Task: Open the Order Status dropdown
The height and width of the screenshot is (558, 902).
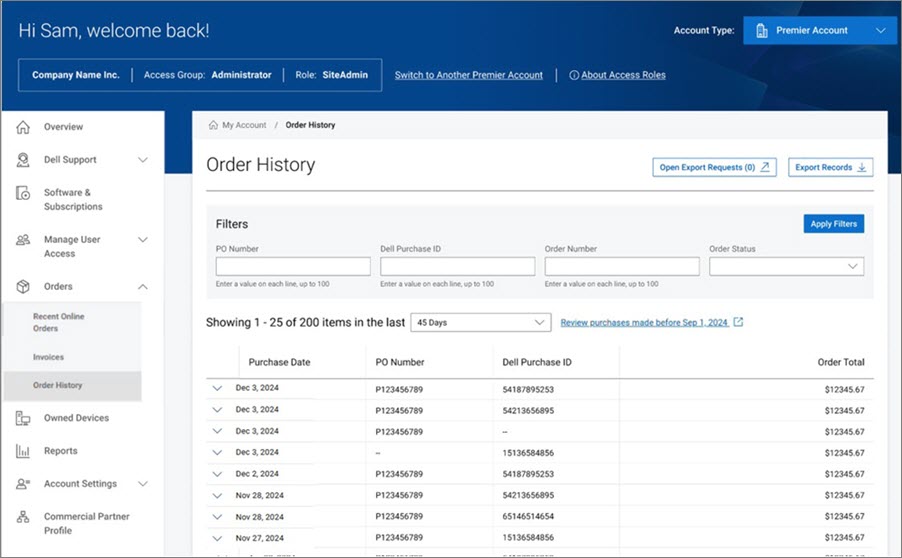Action: point(786,266)
